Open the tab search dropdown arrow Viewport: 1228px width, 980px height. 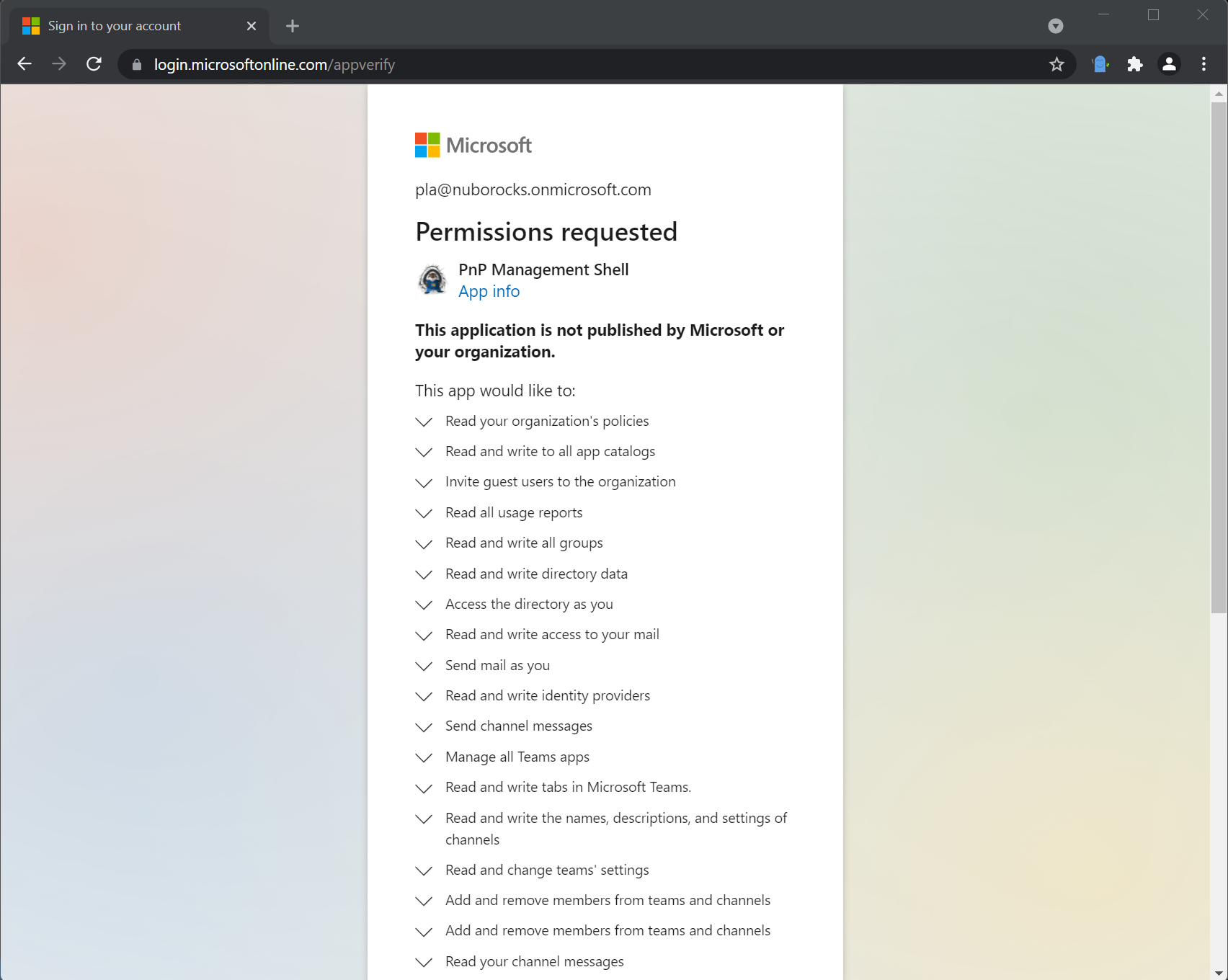click(x=1056, y=26)
